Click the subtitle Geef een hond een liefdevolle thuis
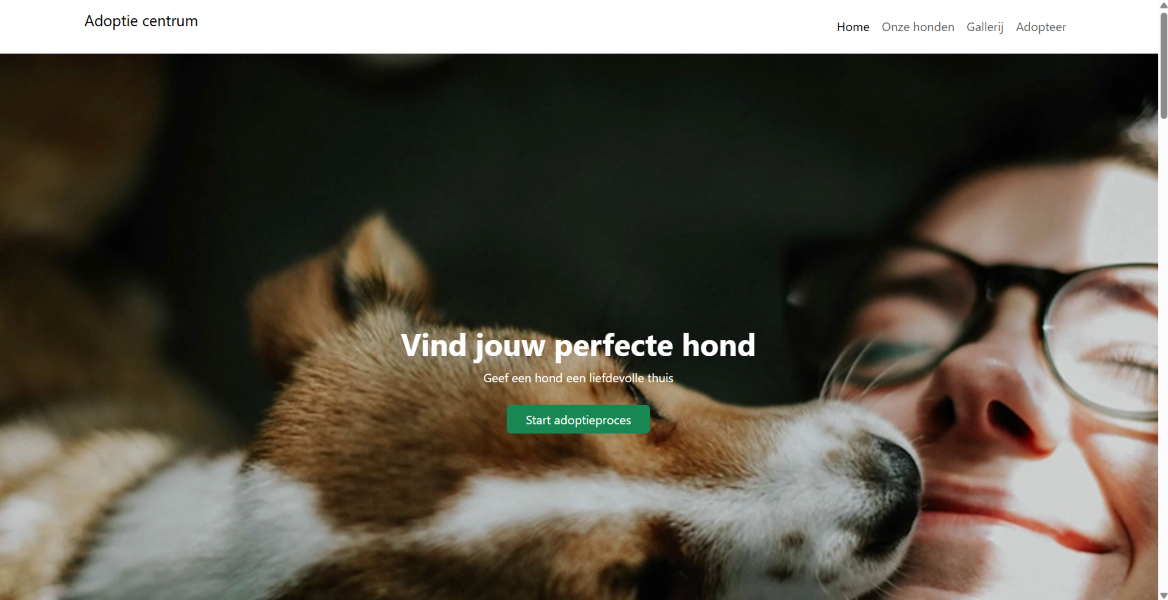This screenshot has width=1168, height=600. point(578,378)
